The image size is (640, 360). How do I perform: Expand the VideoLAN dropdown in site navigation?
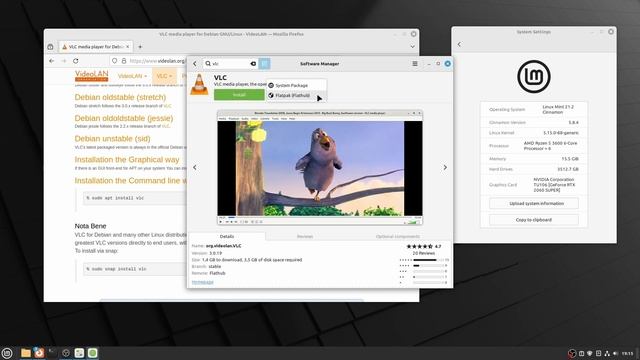pyautogui.click(x=132, y=76)
